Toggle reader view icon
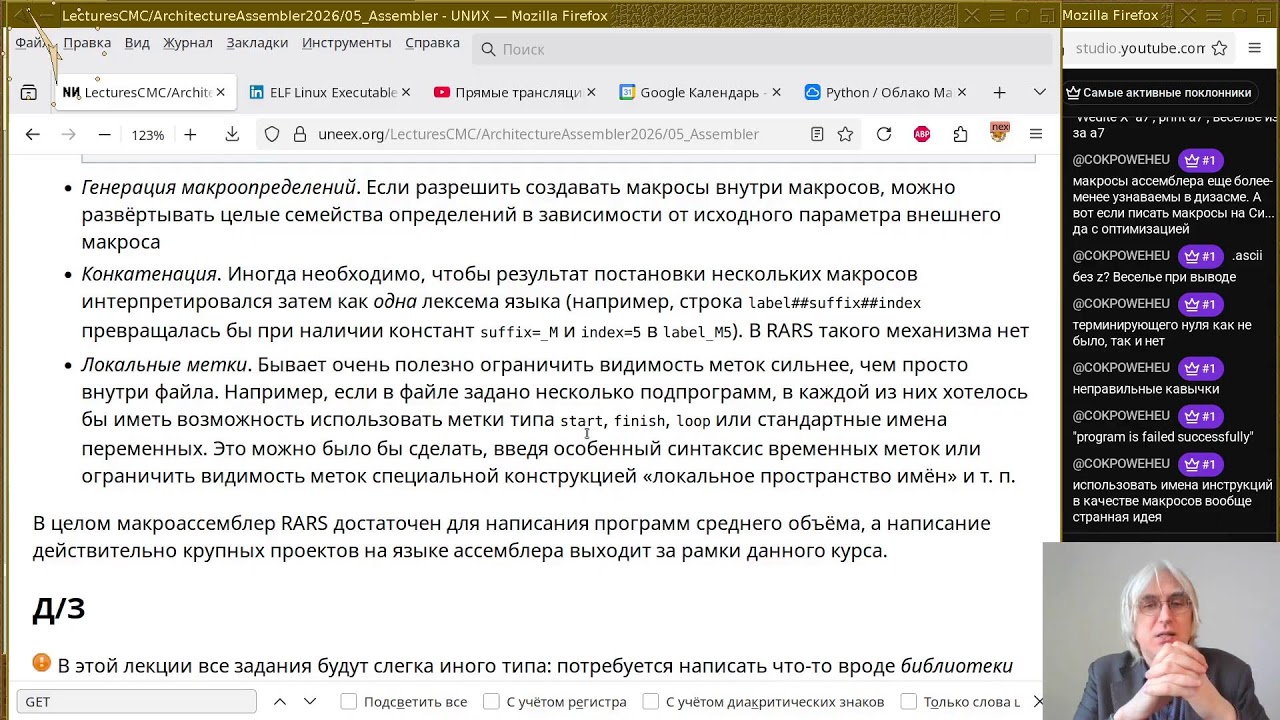 click(x=817, y=134)
